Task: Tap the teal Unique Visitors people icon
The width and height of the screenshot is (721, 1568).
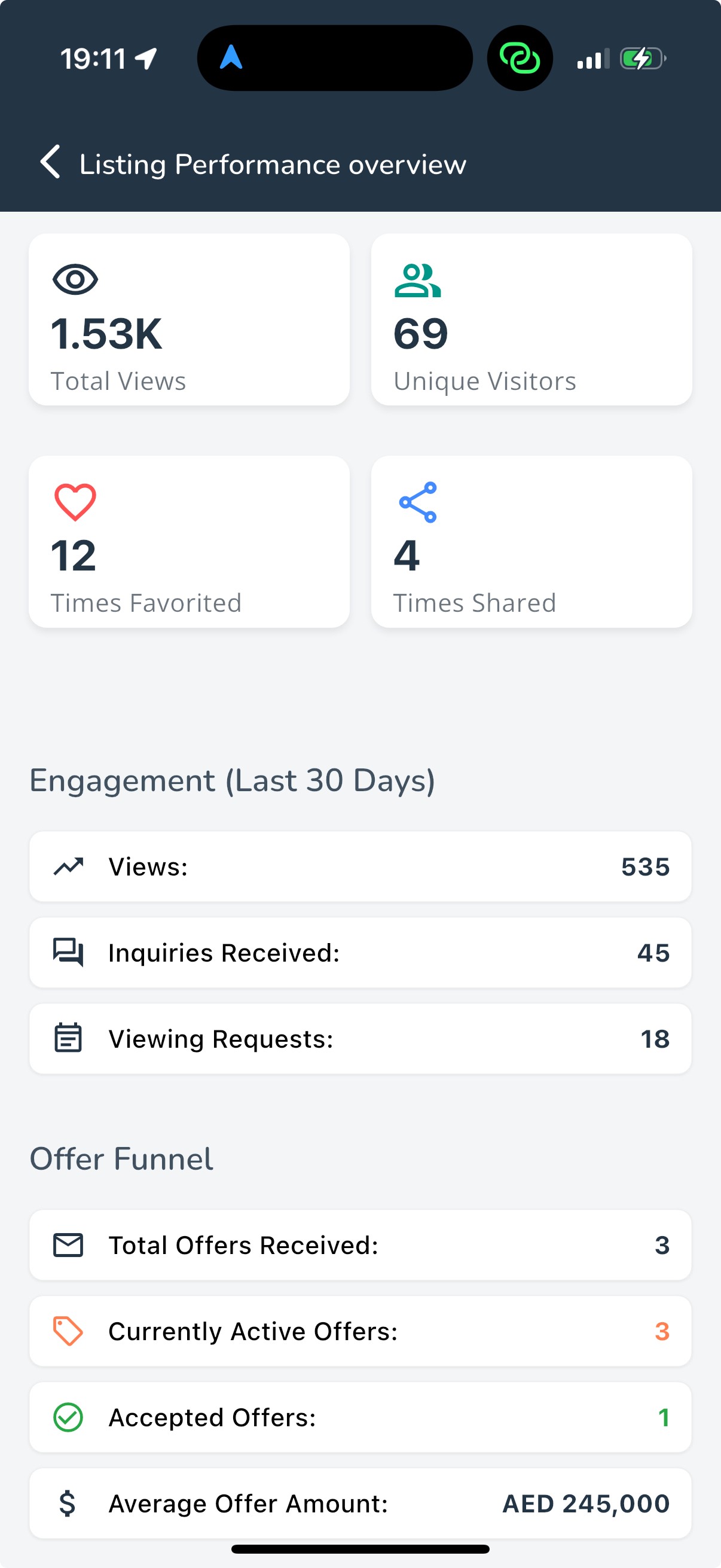Action: pyautogui.click(x=417, y=280)
